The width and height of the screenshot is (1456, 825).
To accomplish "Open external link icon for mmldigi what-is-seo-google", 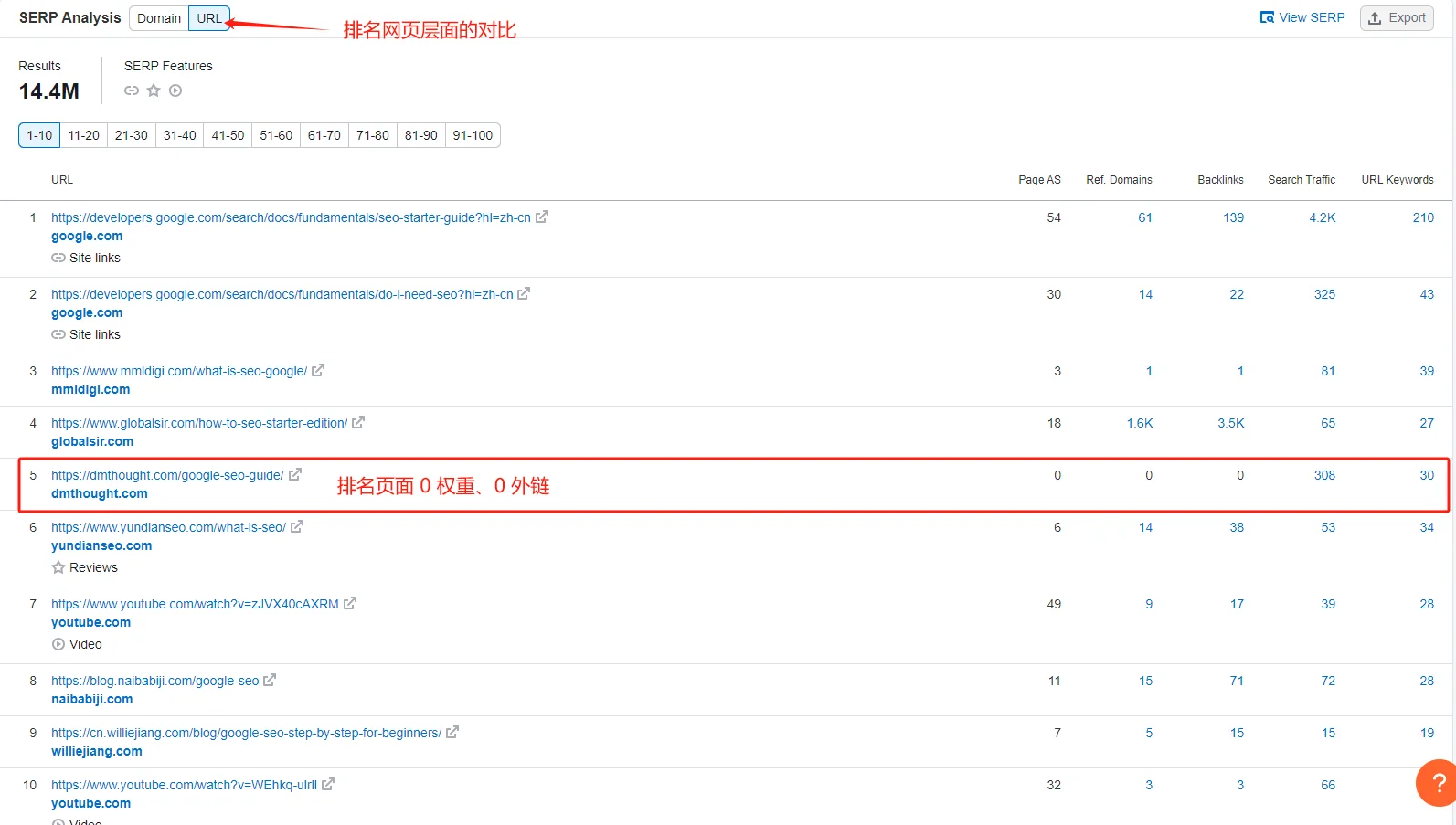I will [318, 370].
